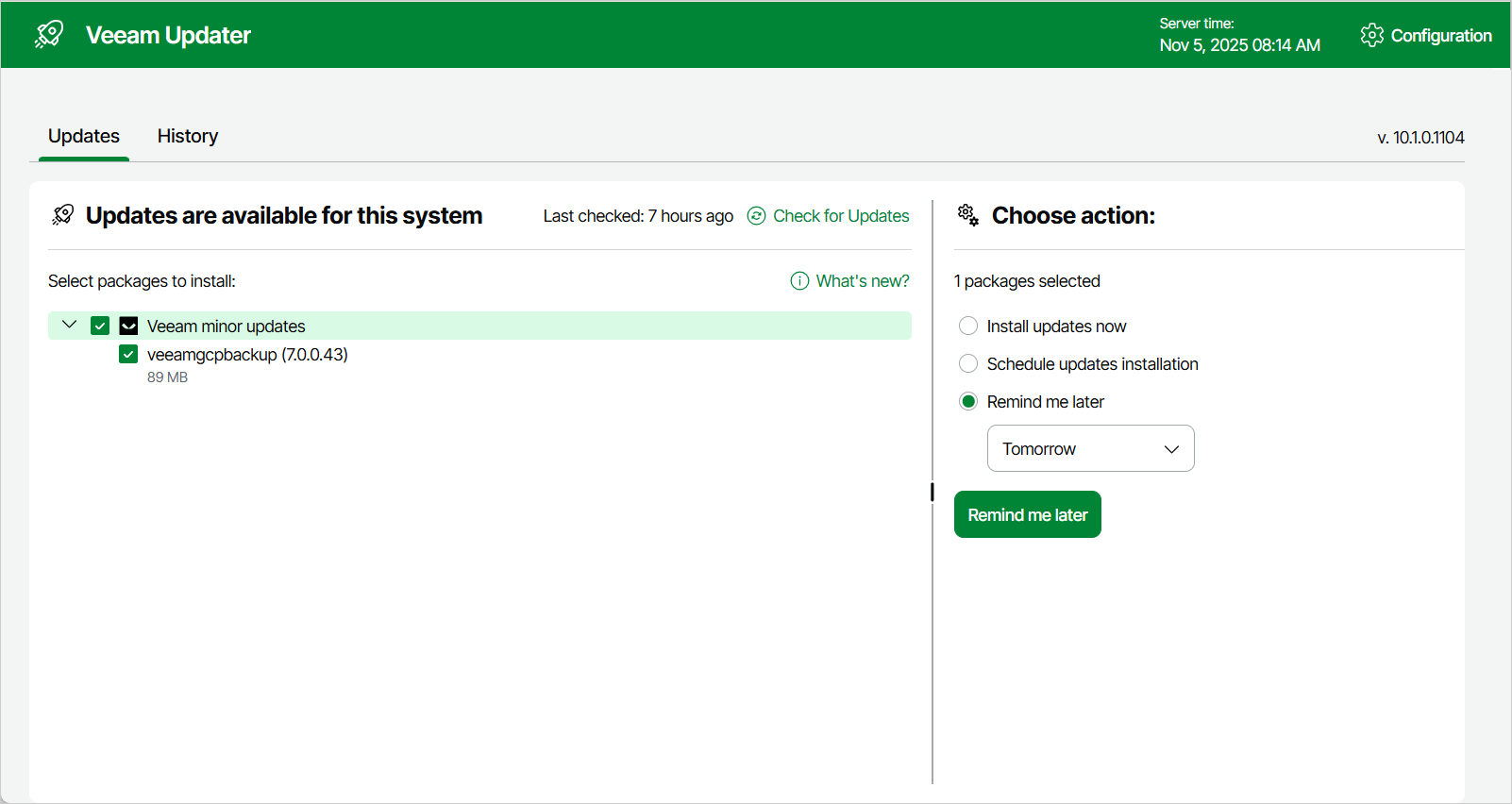
Task: Open the Configuration link in header
Action: click(1441, 36)
